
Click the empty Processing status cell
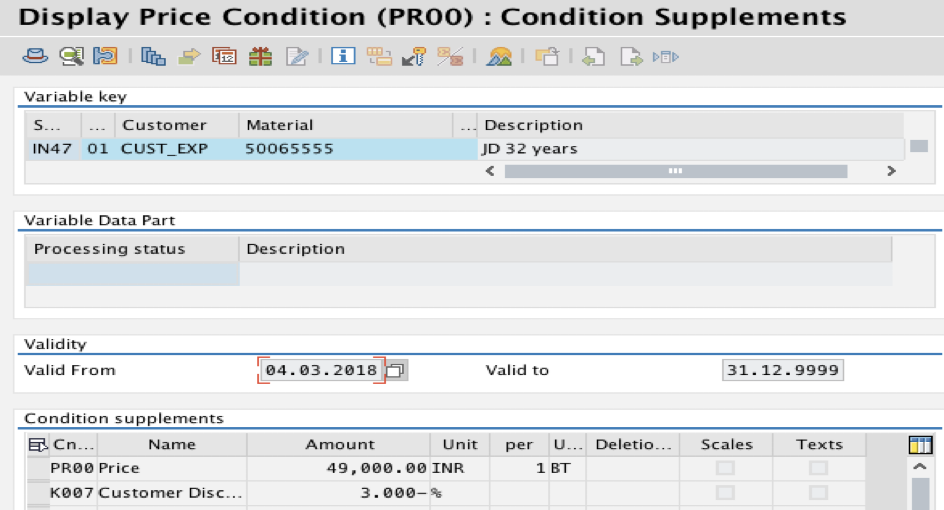point(132,274)
